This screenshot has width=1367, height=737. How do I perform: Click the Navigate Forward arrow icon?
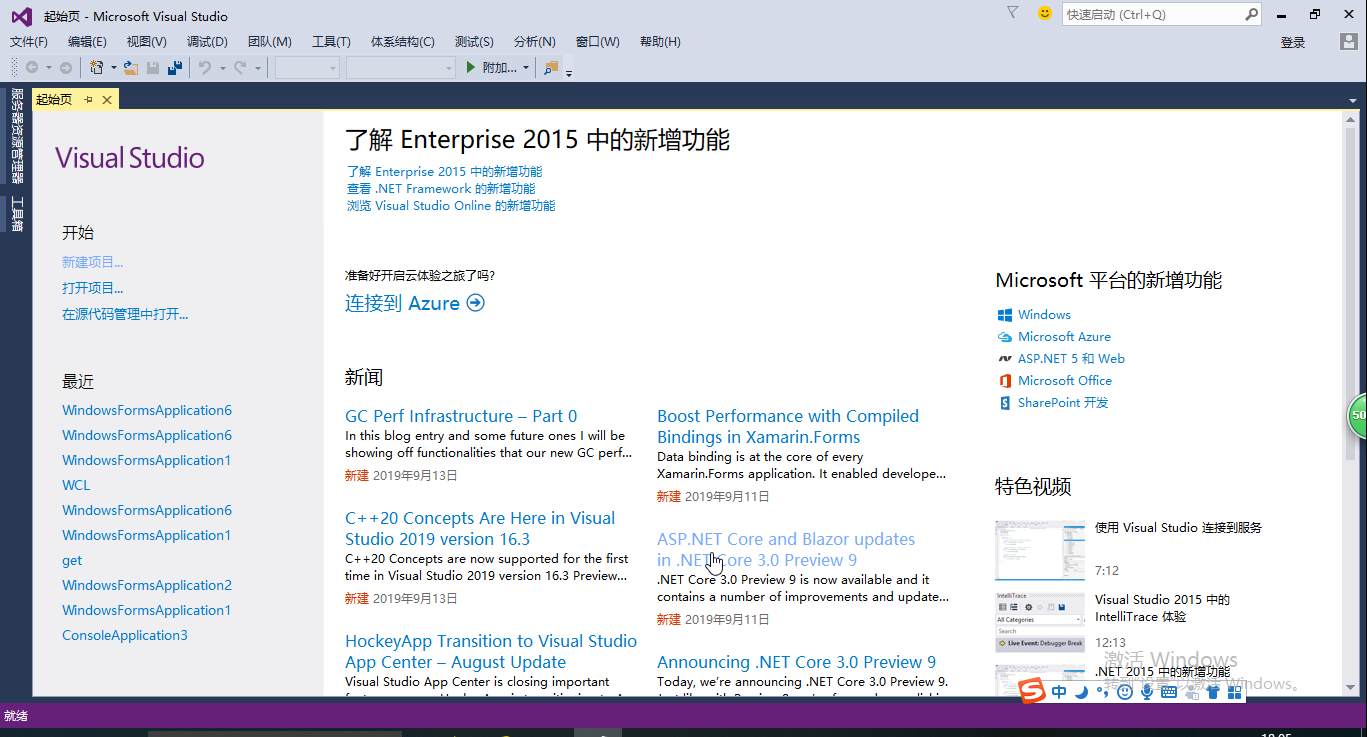[66, 68]
